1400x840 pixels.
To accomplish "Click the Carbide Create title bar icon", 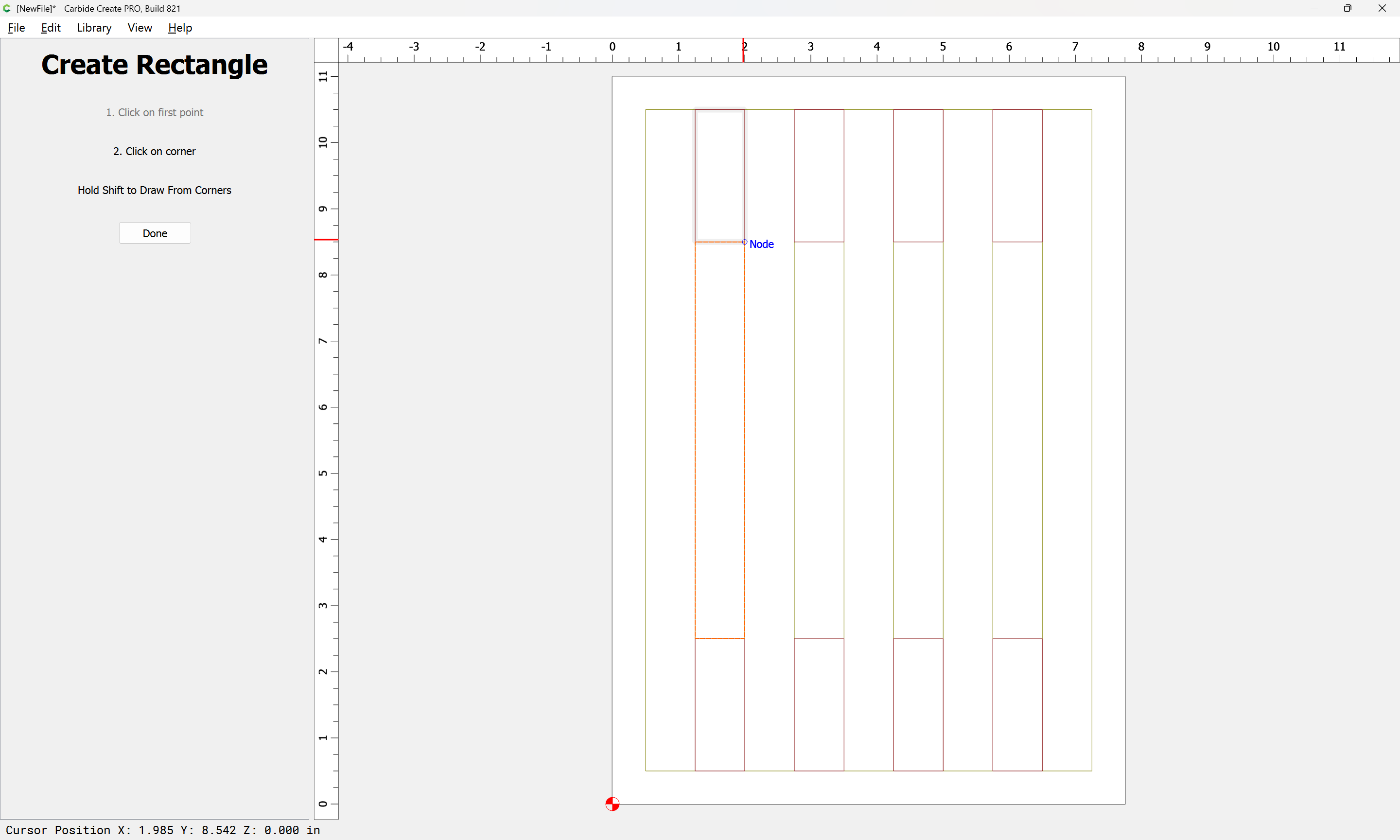I will click(x=7, y=8).
